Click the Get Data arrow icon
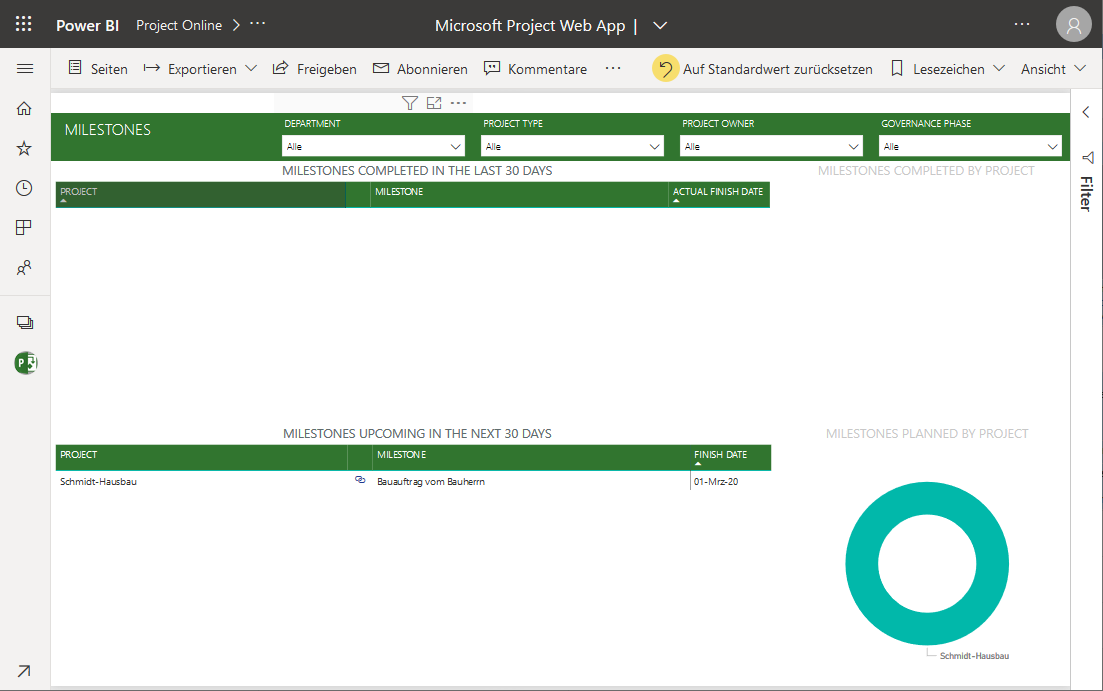This screenshot has width=1103, height=691. click(24, 671)
